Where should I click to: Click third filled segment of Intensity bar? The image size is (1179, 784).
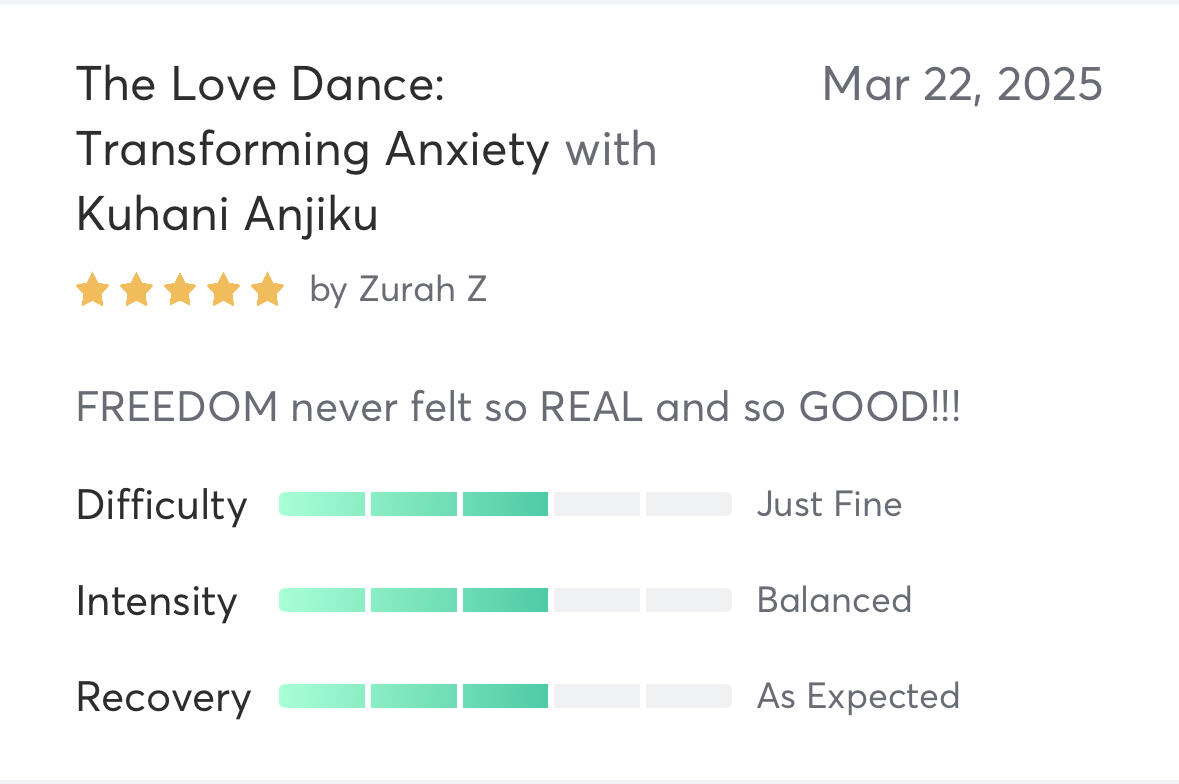[505, 600]
